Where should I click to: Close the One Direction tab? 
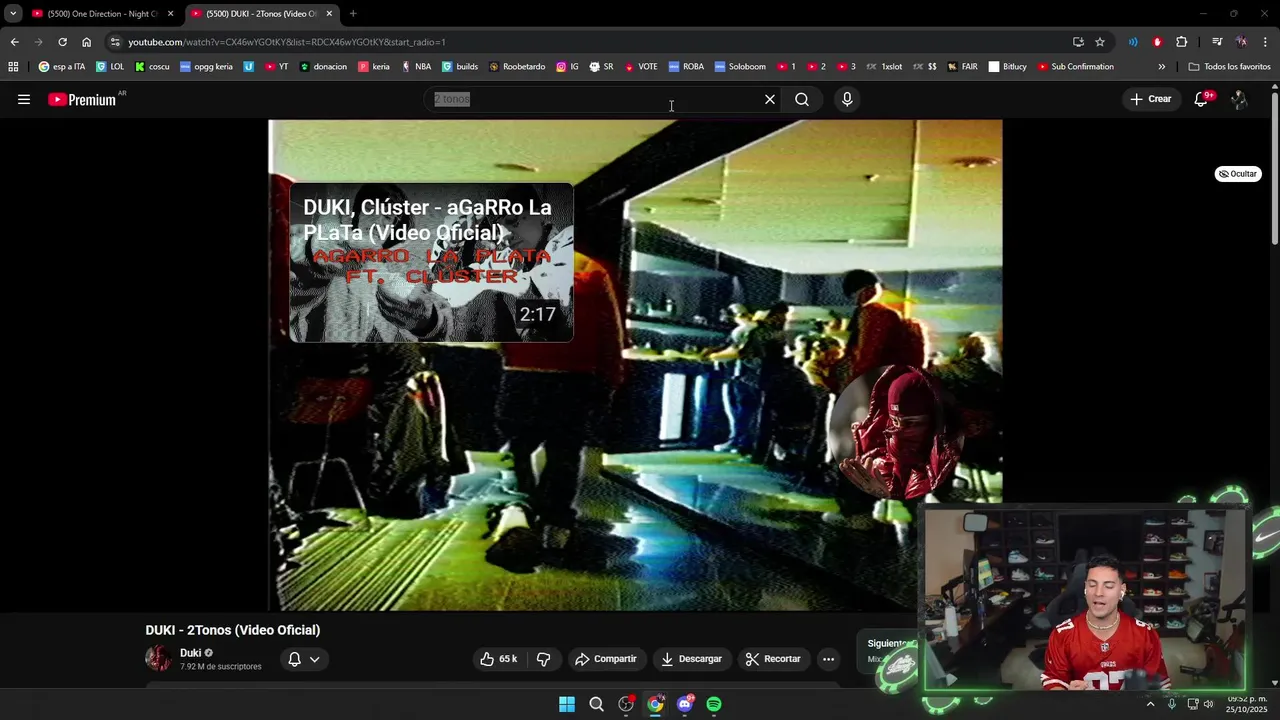coord(170,14)
